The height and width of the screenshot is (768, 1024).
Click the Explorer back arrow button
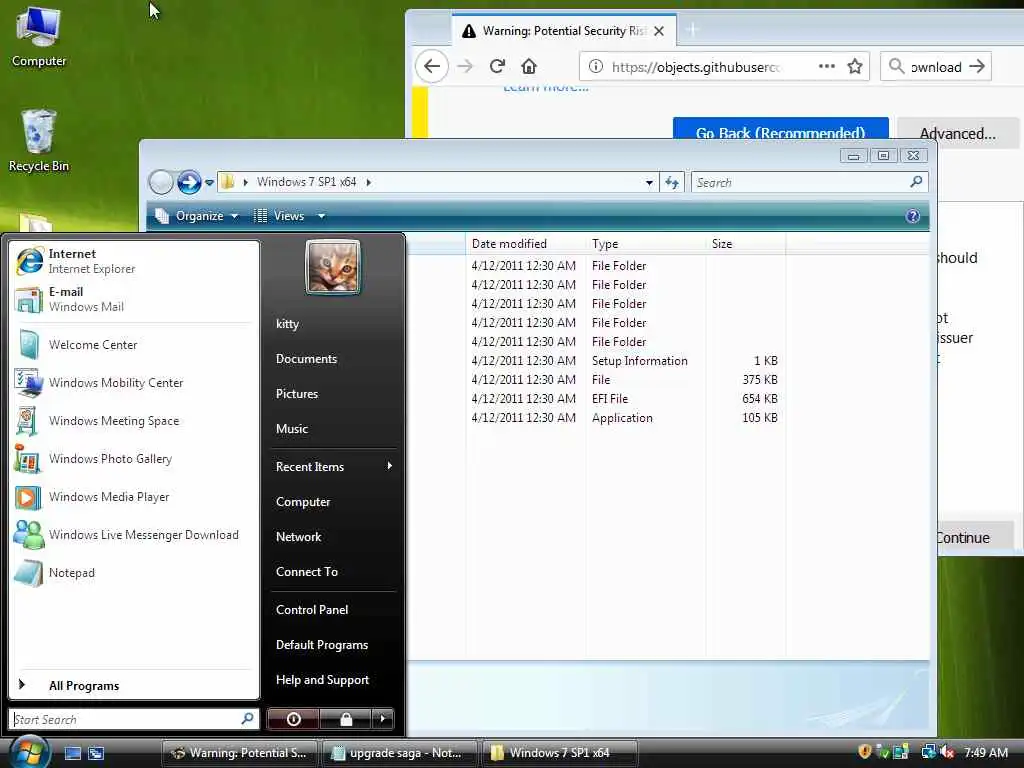161,182
